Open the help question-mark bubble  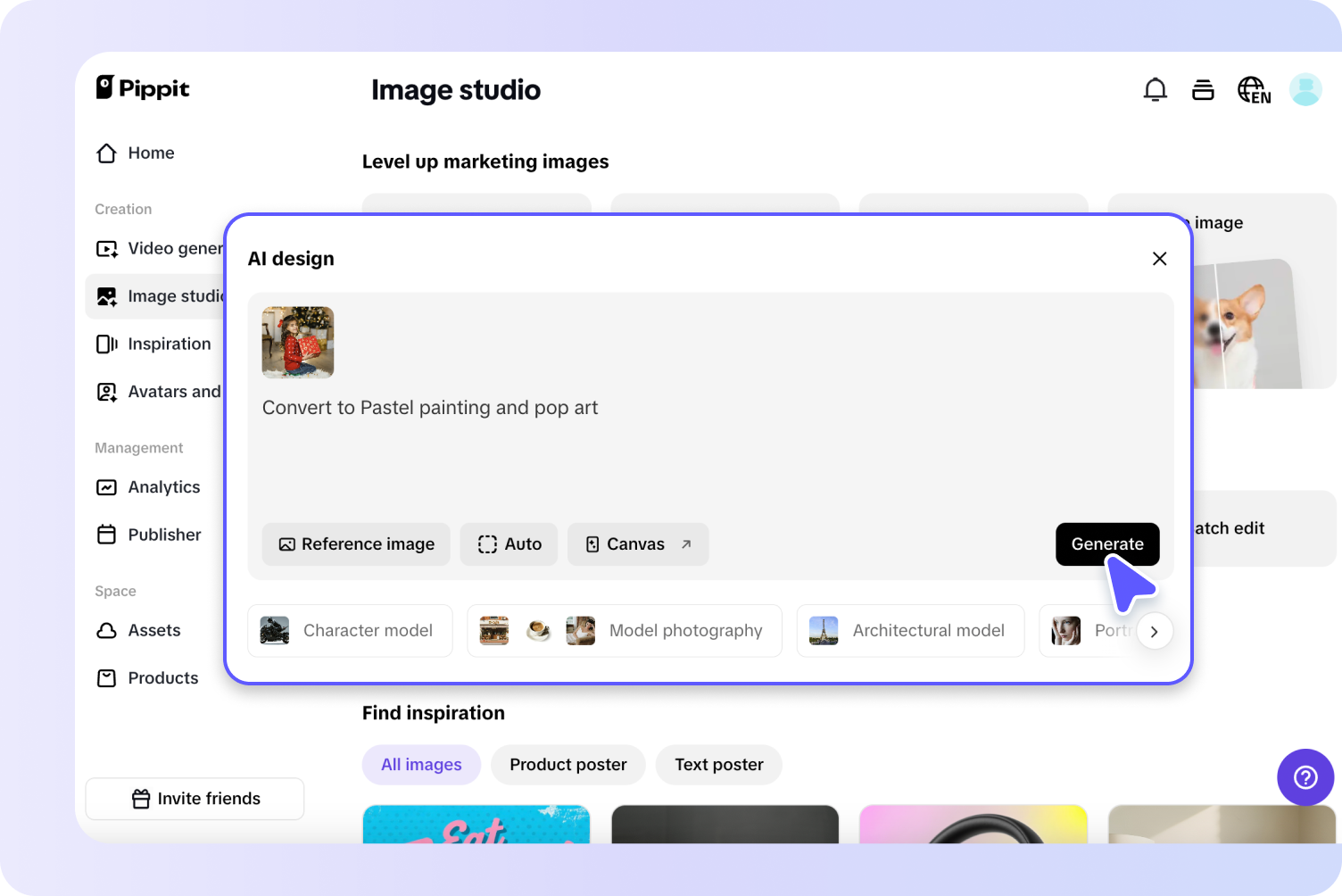point(1305,777)
